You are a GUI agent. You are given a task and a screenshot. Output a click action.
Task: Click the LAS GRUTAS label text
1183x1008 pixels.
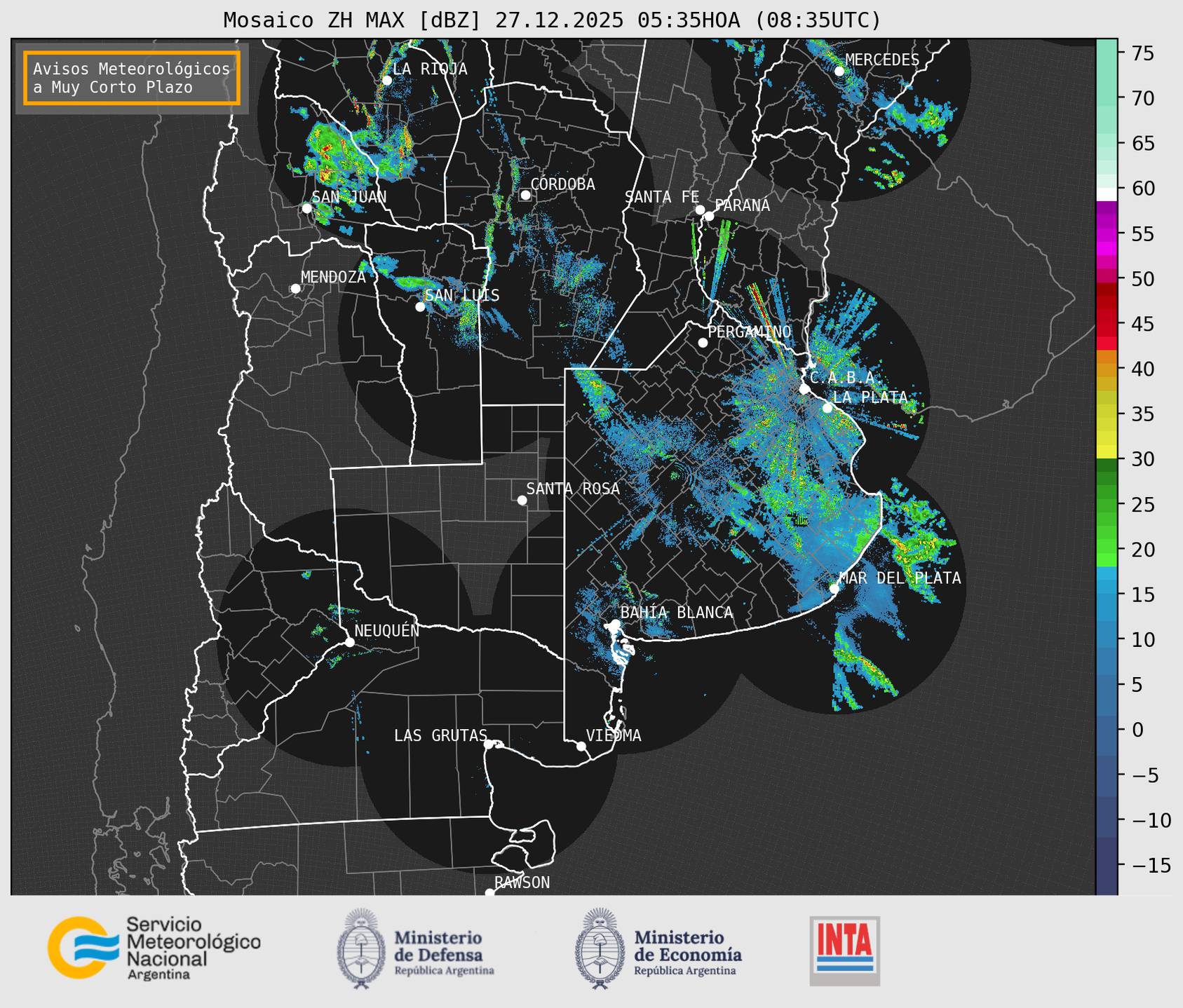[x=440, y=735]
